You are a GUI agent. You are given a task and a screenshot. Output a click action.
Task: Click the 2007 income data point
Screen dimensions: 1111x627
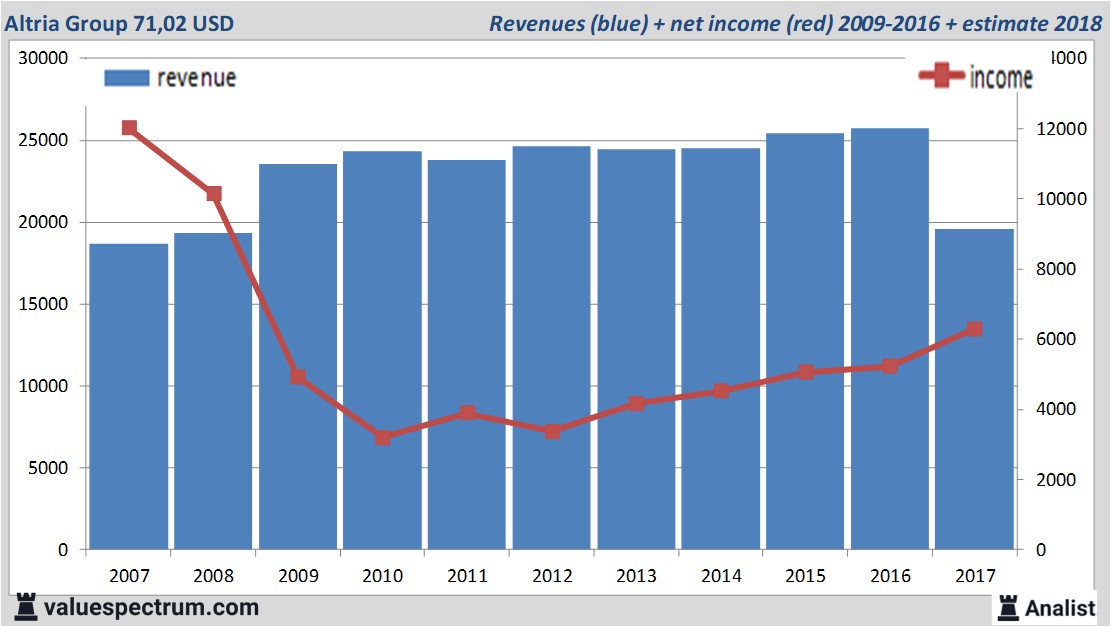(129, 128)
